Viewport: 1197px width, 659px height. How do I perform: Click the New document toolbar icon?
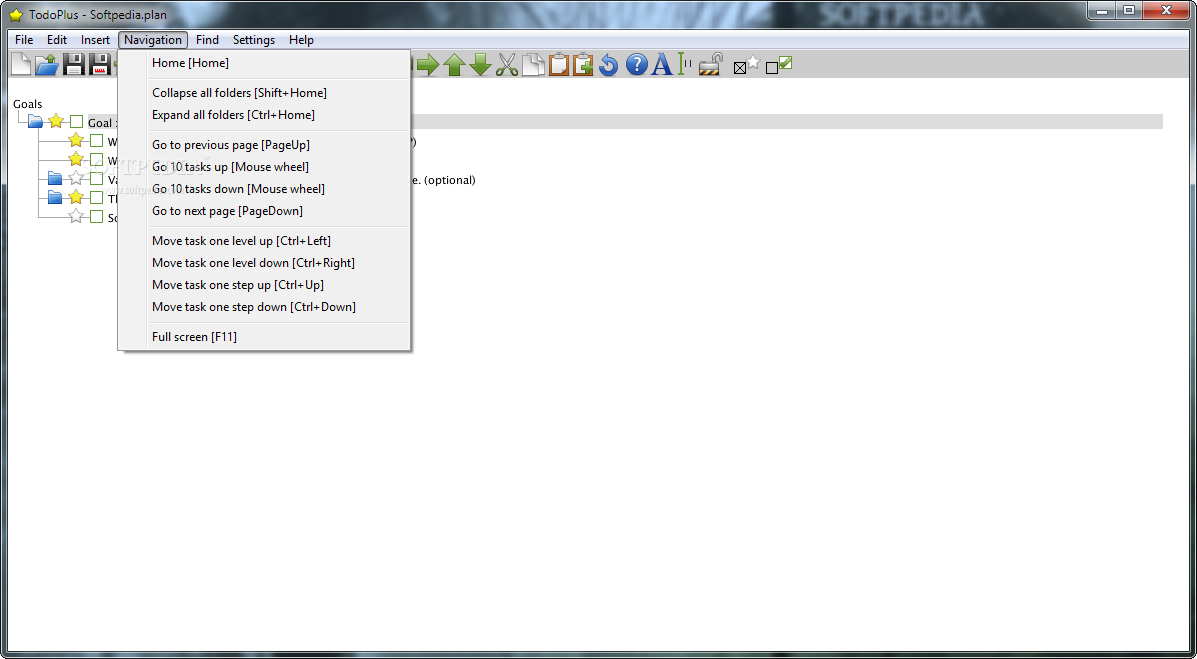coord(21,65)
